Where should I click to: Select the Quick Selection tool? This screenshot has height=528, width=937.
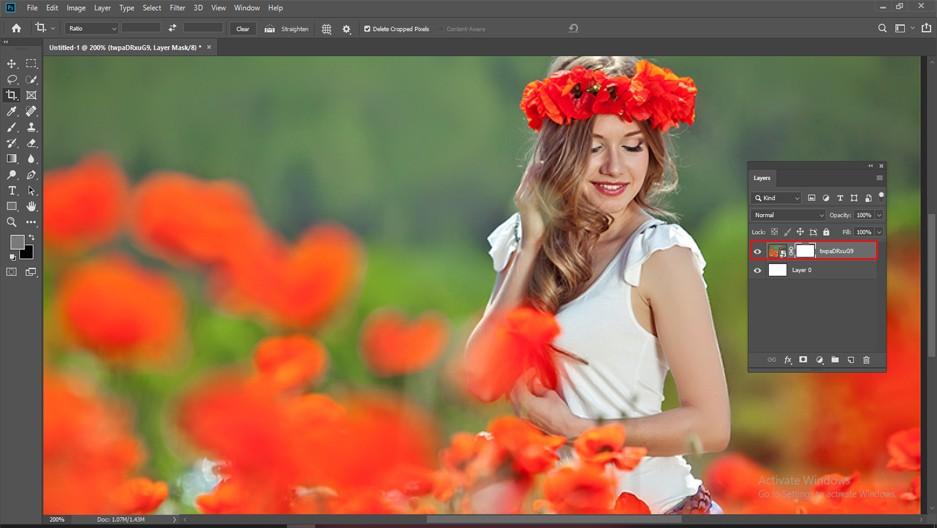click(31, 79)
